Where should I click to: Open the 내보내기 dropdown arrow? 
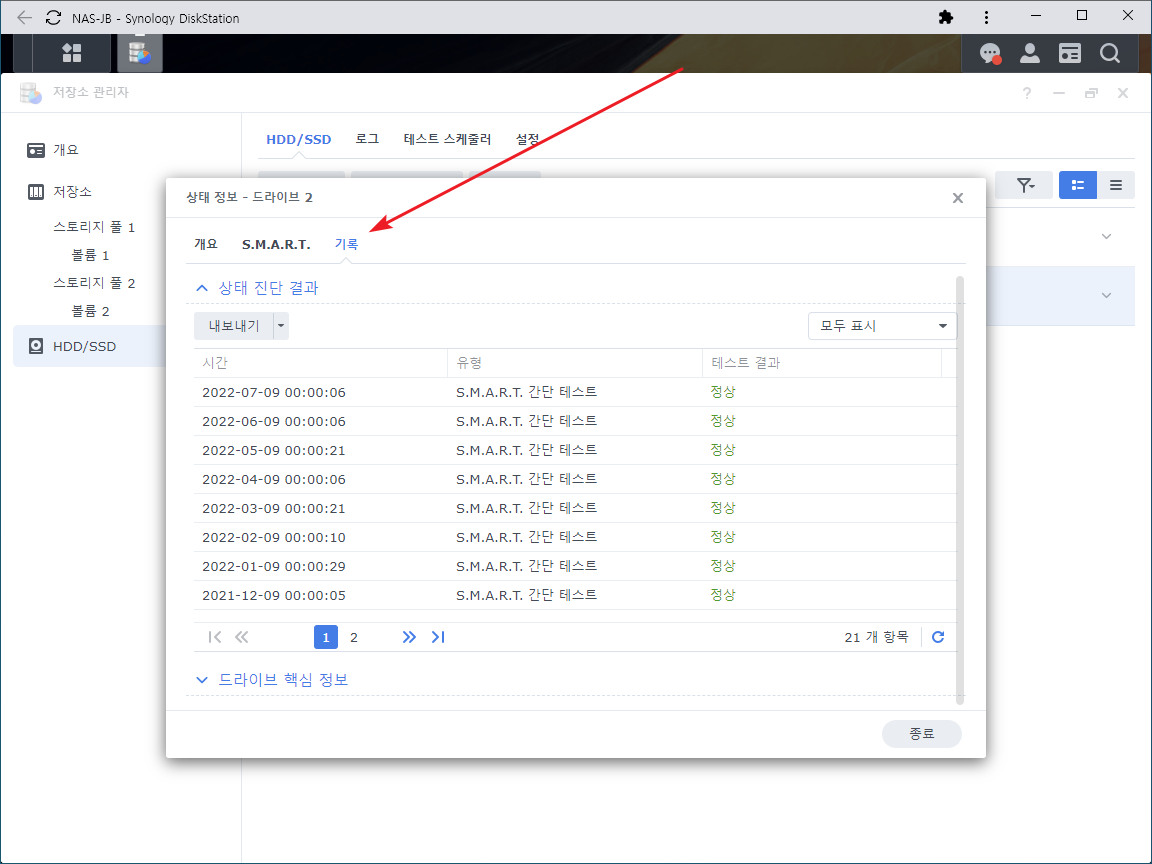281,326
